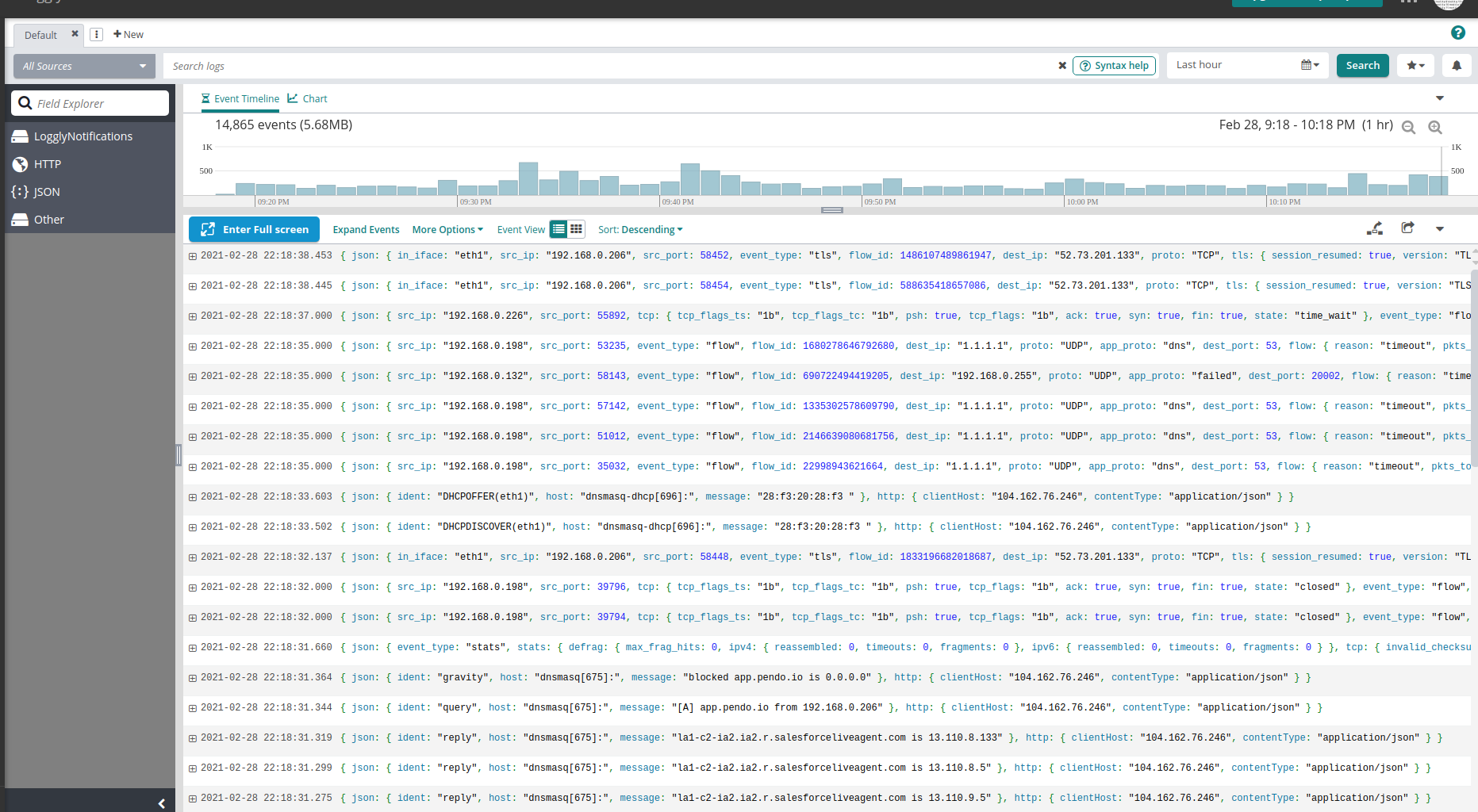Click the Search logs input field
This screenshot has width=1478, height=812.
coord(611,66)
